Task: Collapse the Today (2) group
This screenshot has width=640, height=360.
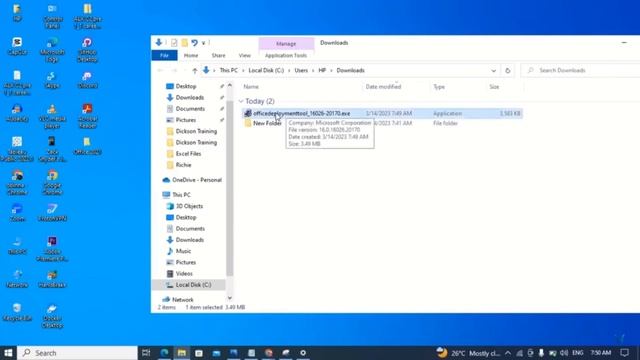Action: pyautogui.click(x=241, y=101)
